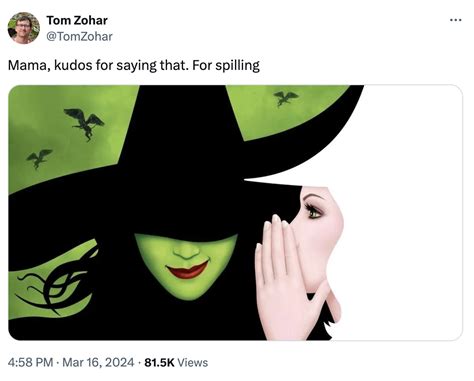474x381 pixels.
Task: Click the flying monkey at top right
Action: pyautogui.click(x=286, y=98)
